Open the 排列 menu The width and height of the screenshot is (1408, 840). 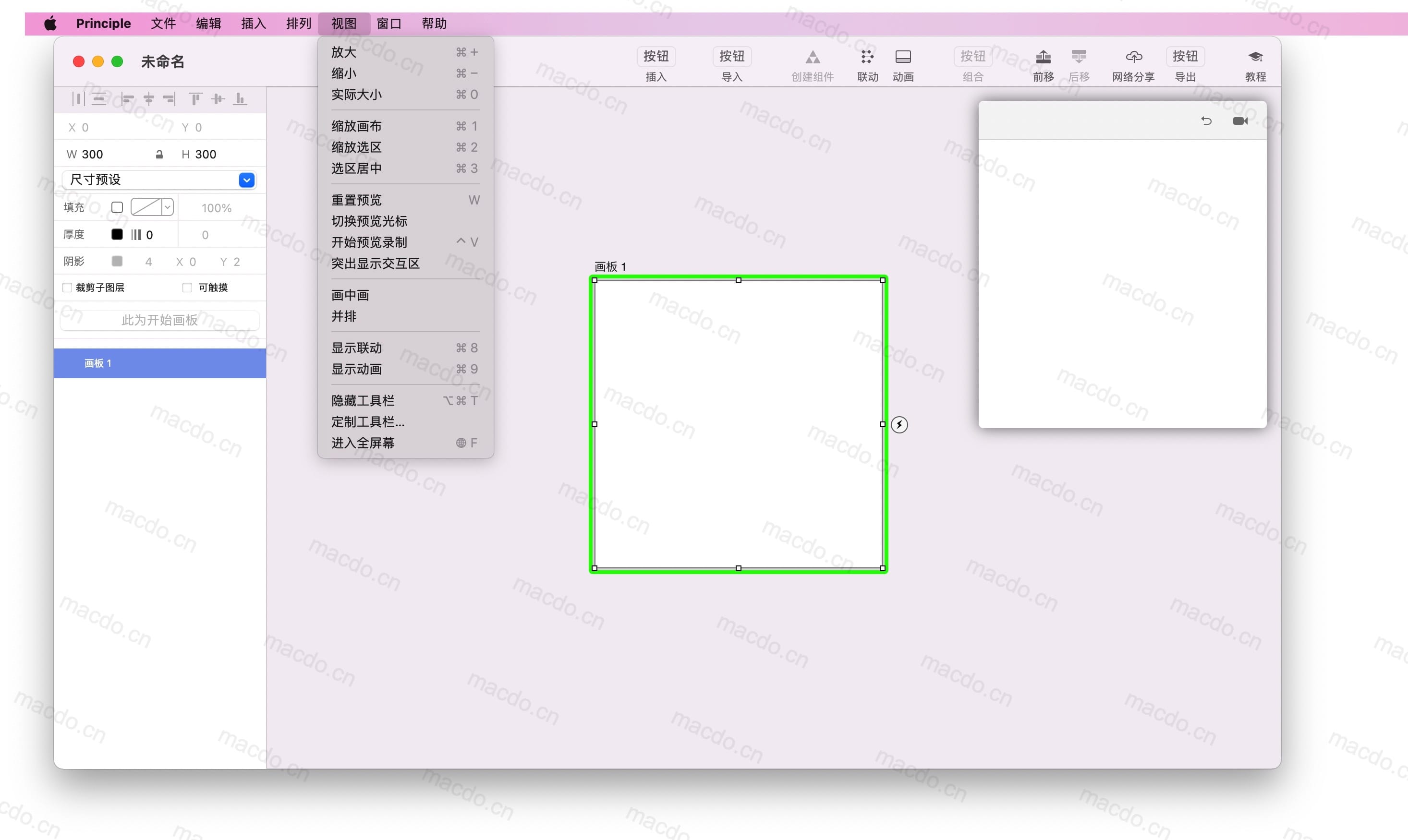point(299,24)
